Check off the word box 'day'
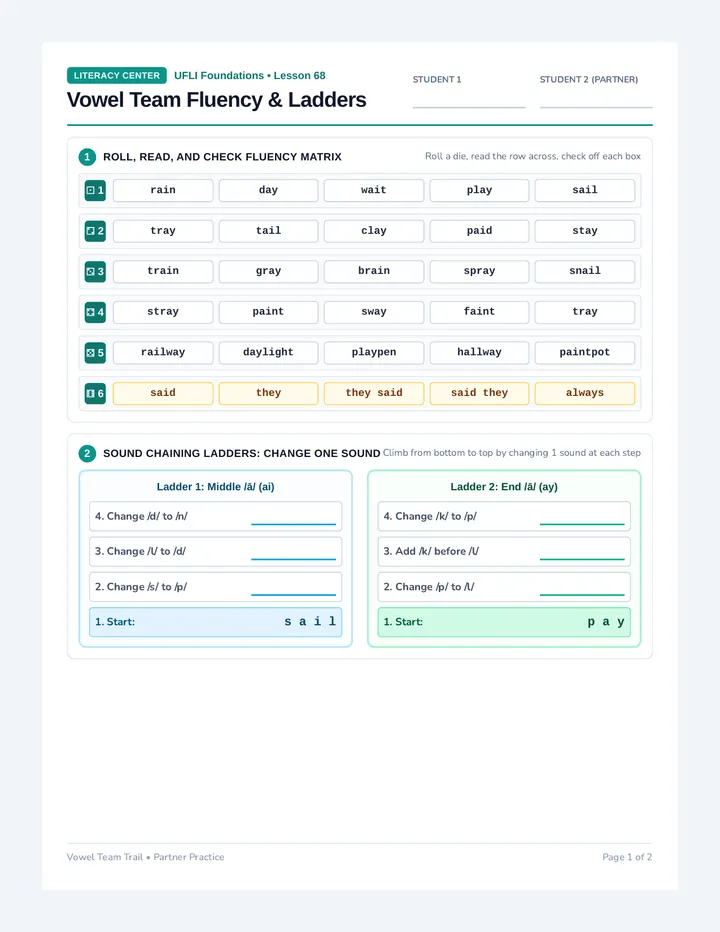The image size is (720, 932). 268,190
